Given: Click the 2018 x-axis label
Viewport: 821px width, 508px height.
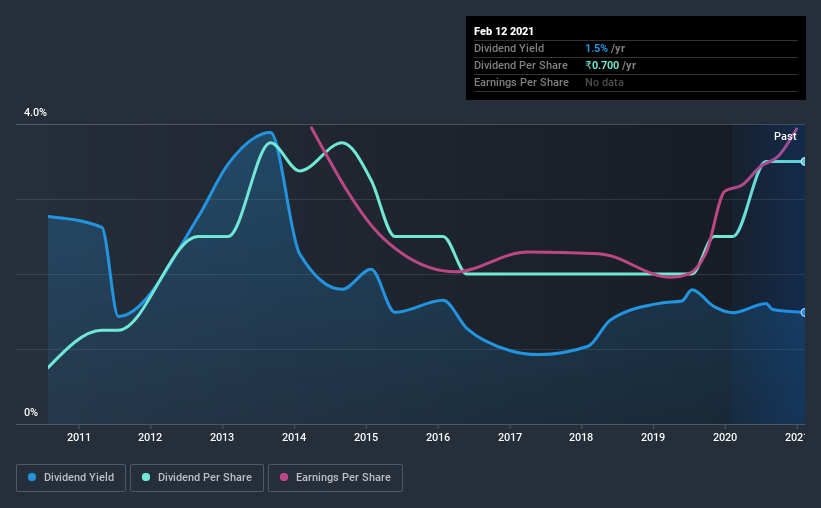Looking at the screenshot, I should pyautogui.click(x=581, y=437).
